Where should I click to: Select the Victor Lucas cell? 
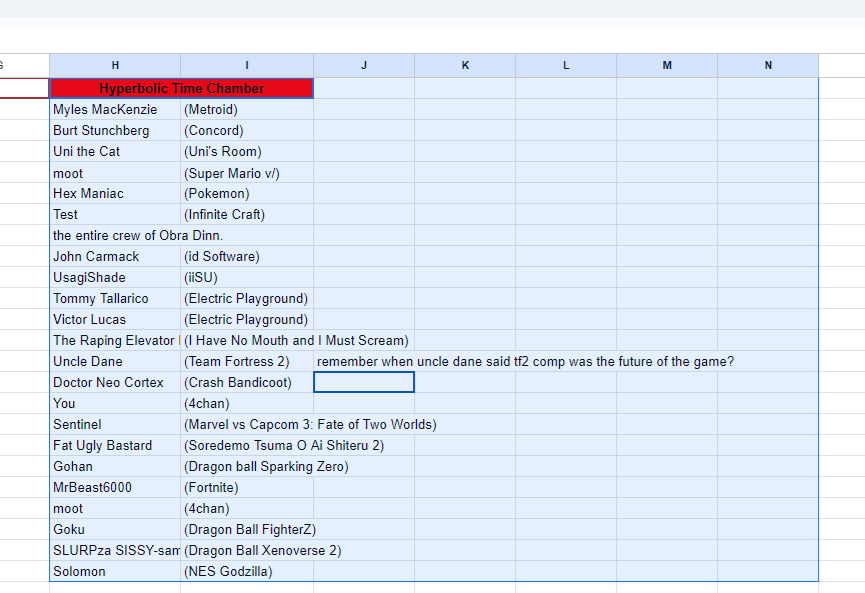click(115, 319)
